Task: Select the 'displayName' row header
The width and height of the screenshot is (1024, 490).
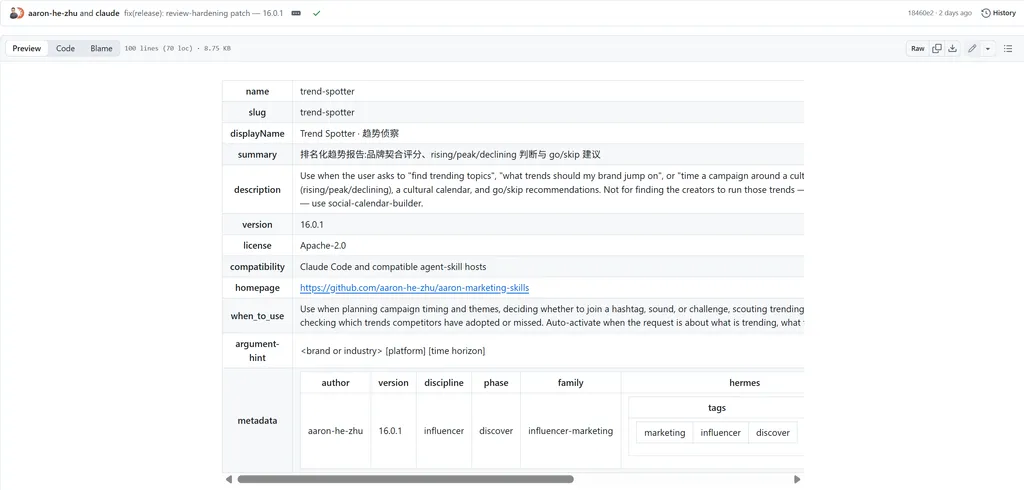Action: (257, 133)
